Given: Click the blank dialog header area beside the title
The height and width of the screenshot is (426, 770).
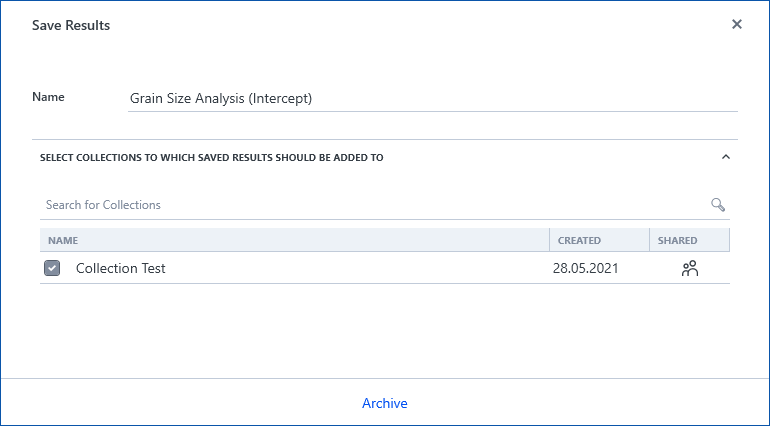Looking at the screenshot, I should tap(400, 25).
